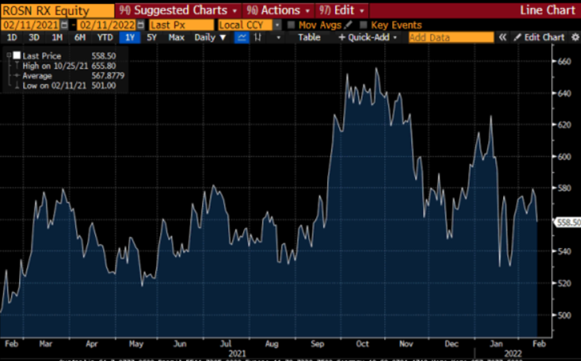Click the end date 02/11/2022 field
The image size is (581, 361).
[107, 25]
